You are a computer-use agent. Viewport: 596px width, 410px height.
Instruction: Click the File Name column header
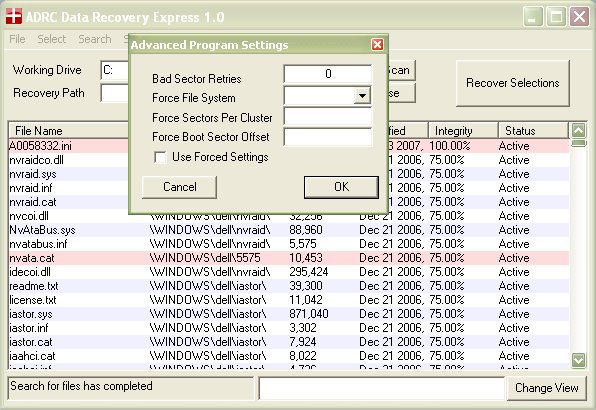click(68, 131)
